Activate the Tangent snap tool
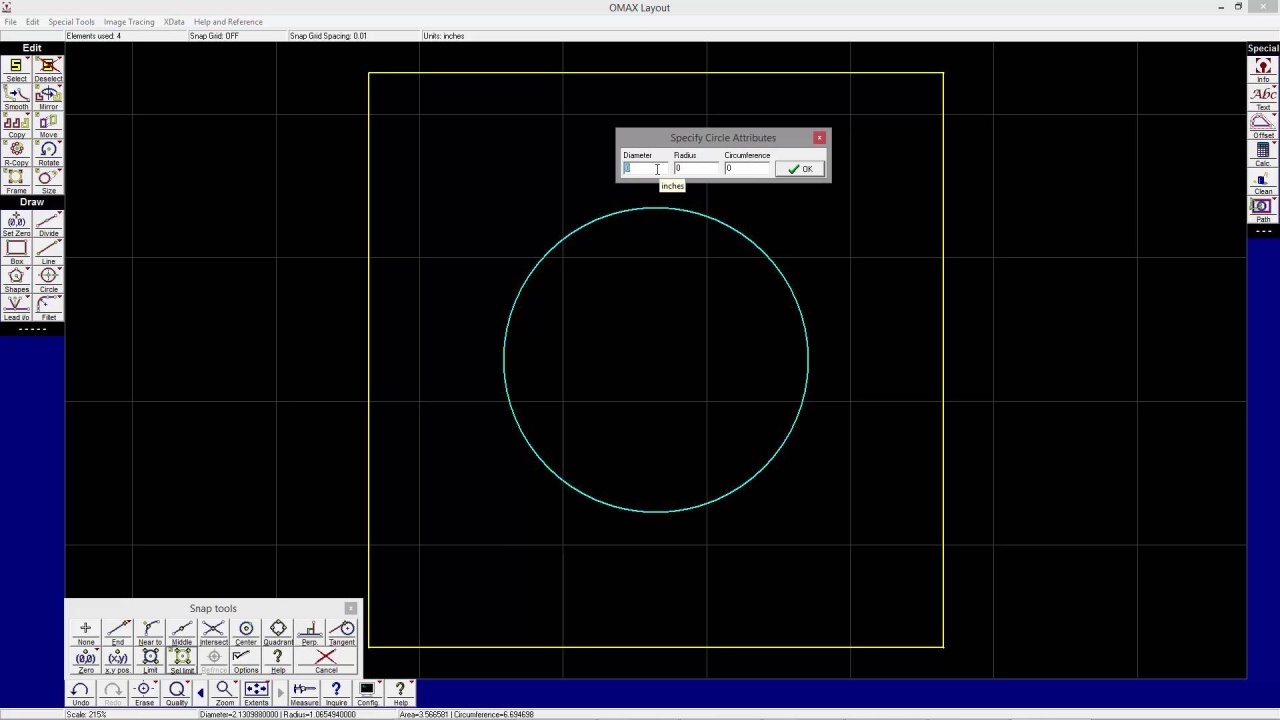 pos(342,632)
